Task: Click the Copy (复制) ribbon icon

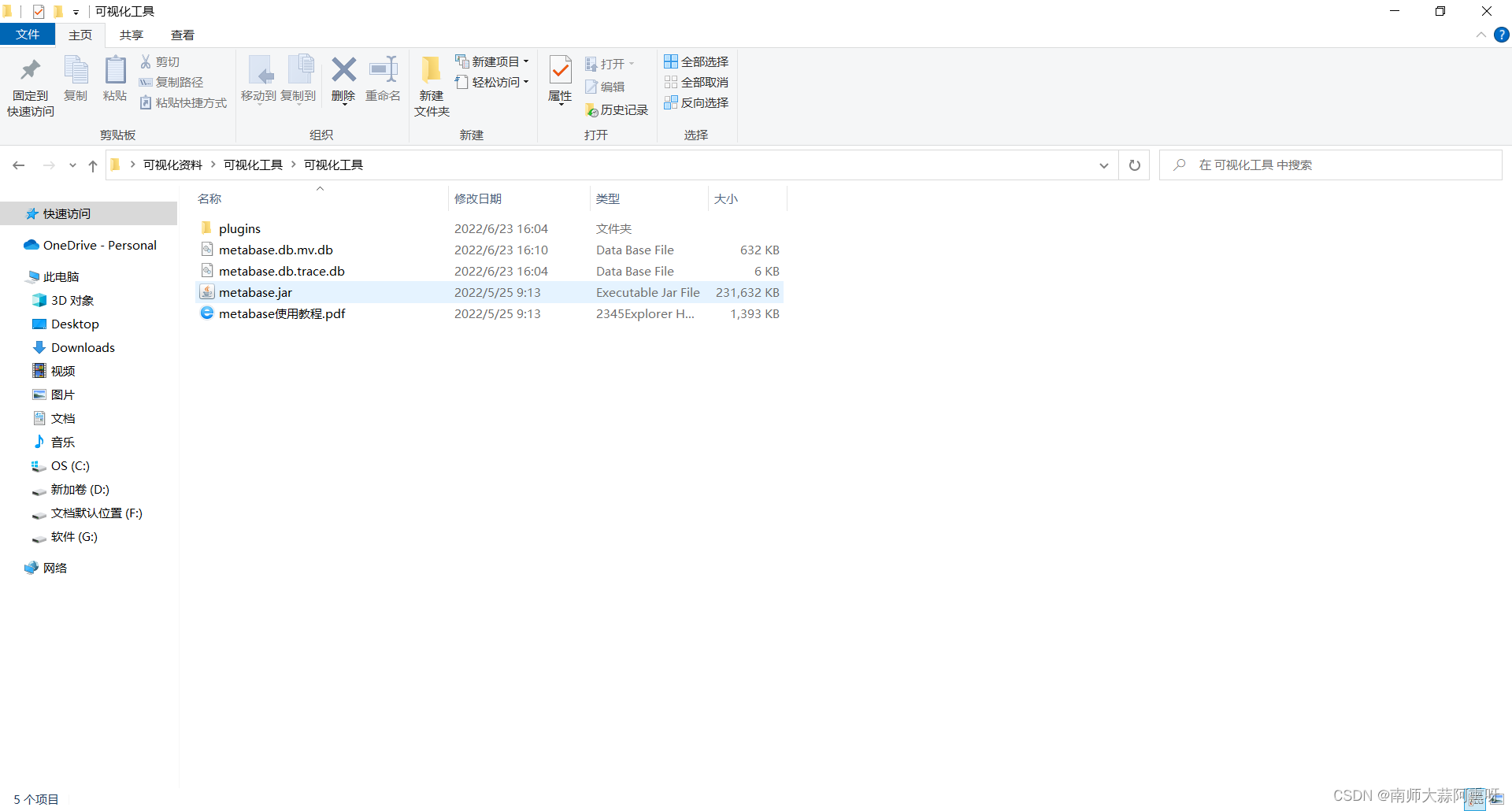Action: tap(76, 79)
